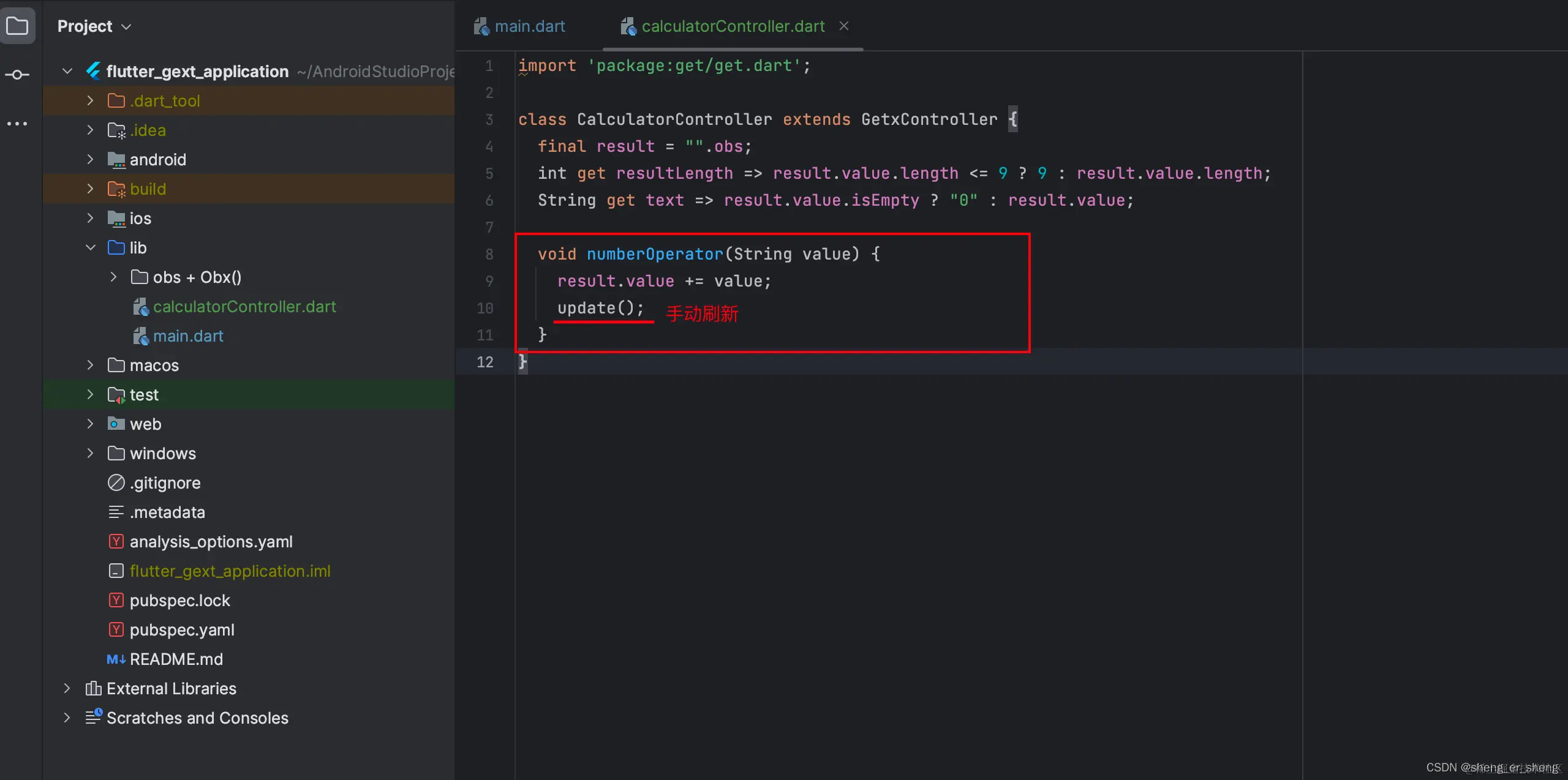The width and height of the screenshot is (1568, 780).
Task: Select analysis_options.yaml in the project tree
Action: [211, 542]
